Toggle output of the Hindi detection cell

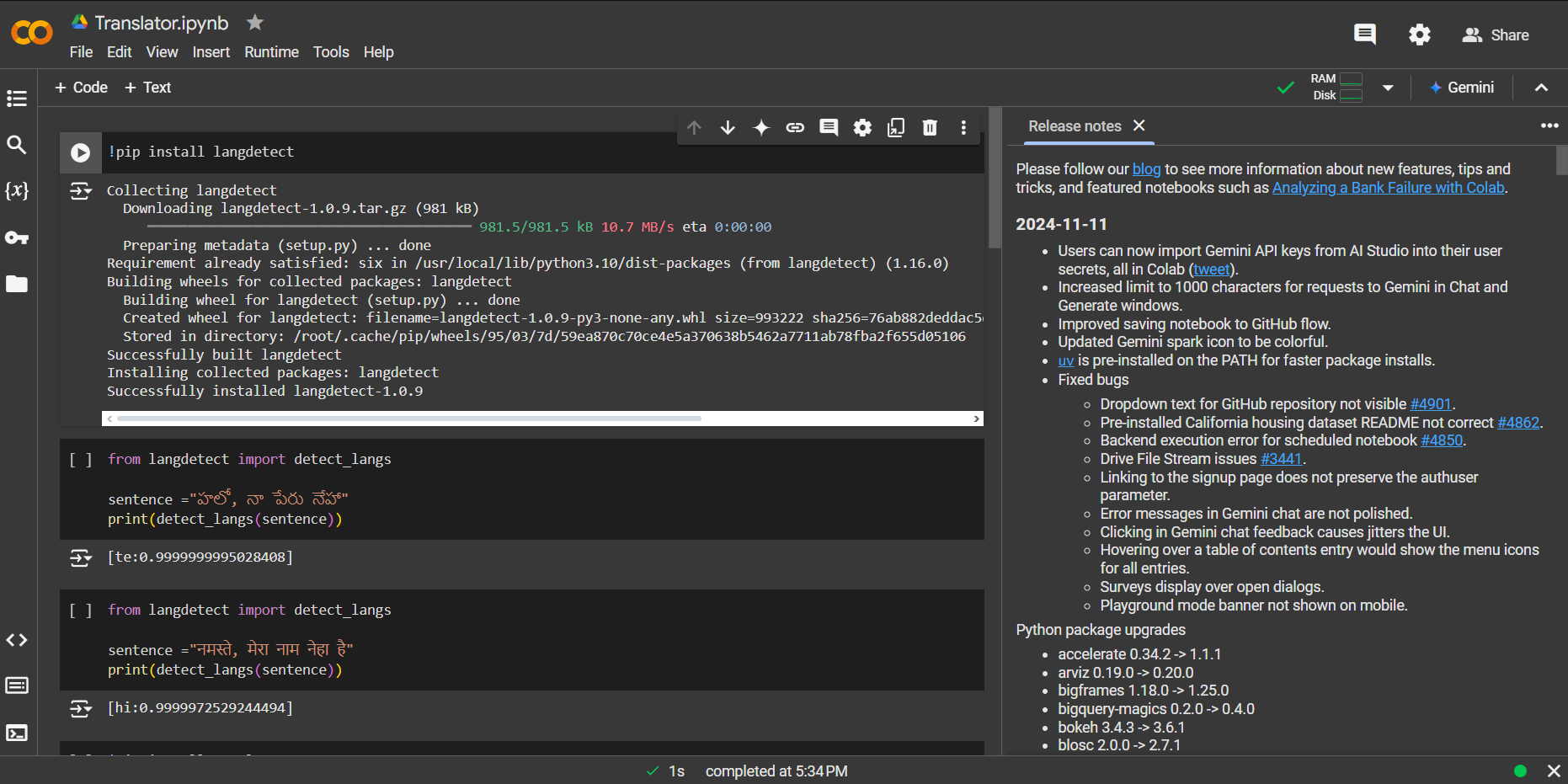(x=81, y=708)
